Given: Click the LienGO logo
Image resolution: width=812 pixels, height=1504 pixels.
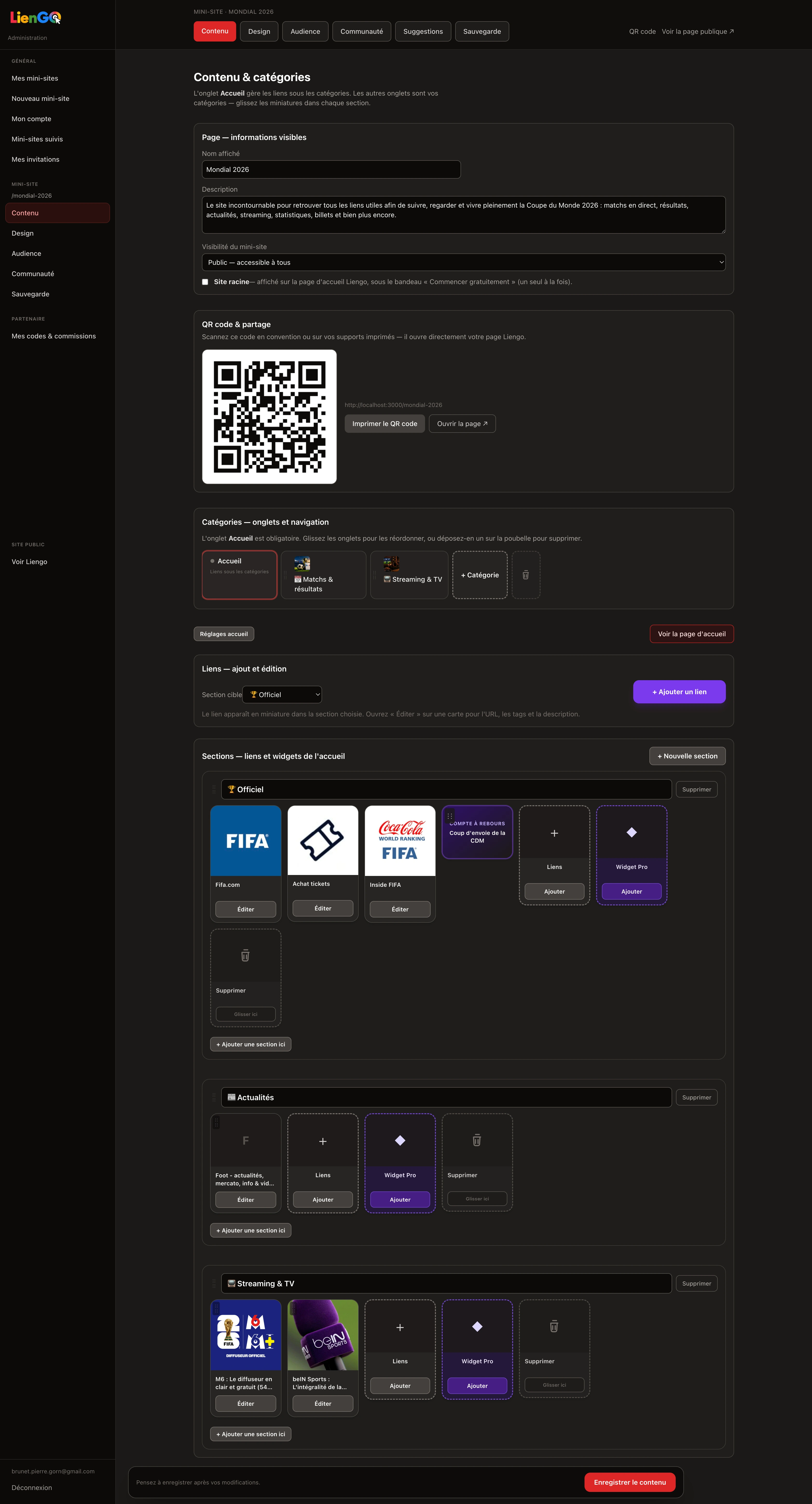Looking at the screenshot, I should pyautogui.click(x=36, y=18).
